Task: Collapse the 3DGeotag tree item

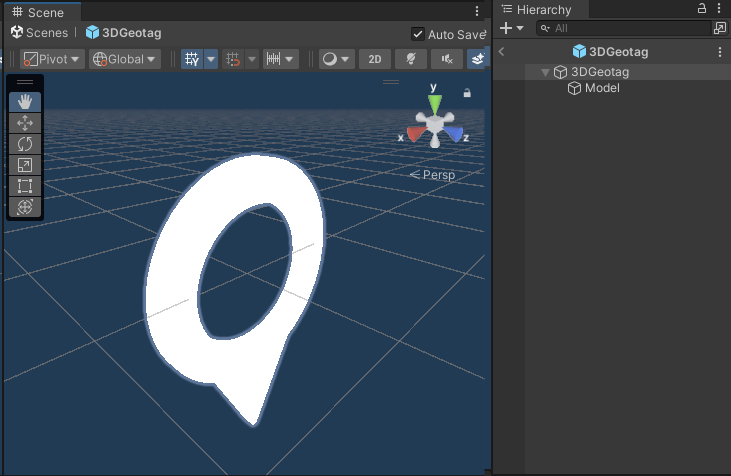Action: (545, 72)
